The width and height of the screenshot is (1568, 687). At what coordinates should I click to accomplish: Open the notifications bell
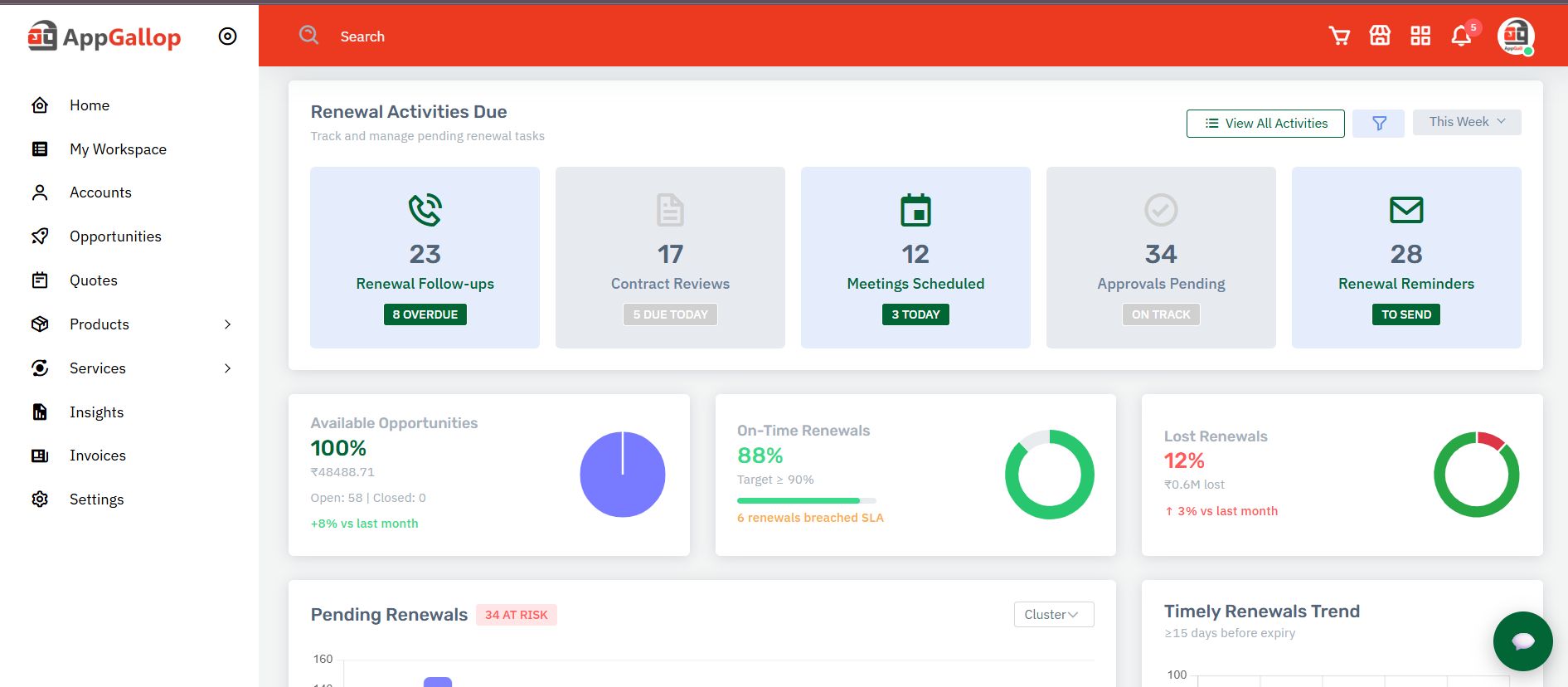pos(1461,37)
